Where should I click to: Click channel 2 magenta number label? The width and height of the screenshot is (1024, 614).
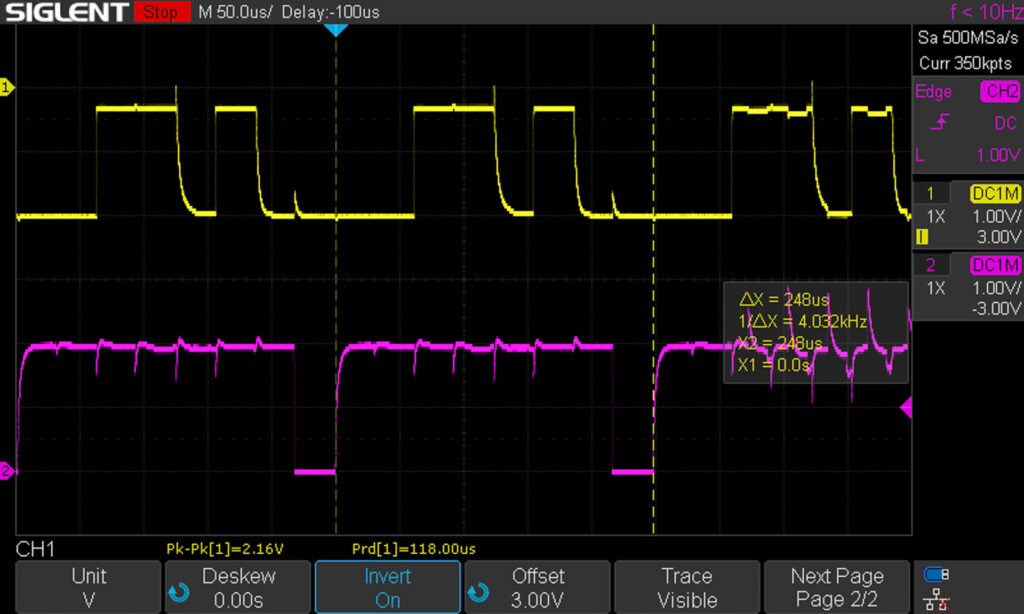tap(931, 265)
